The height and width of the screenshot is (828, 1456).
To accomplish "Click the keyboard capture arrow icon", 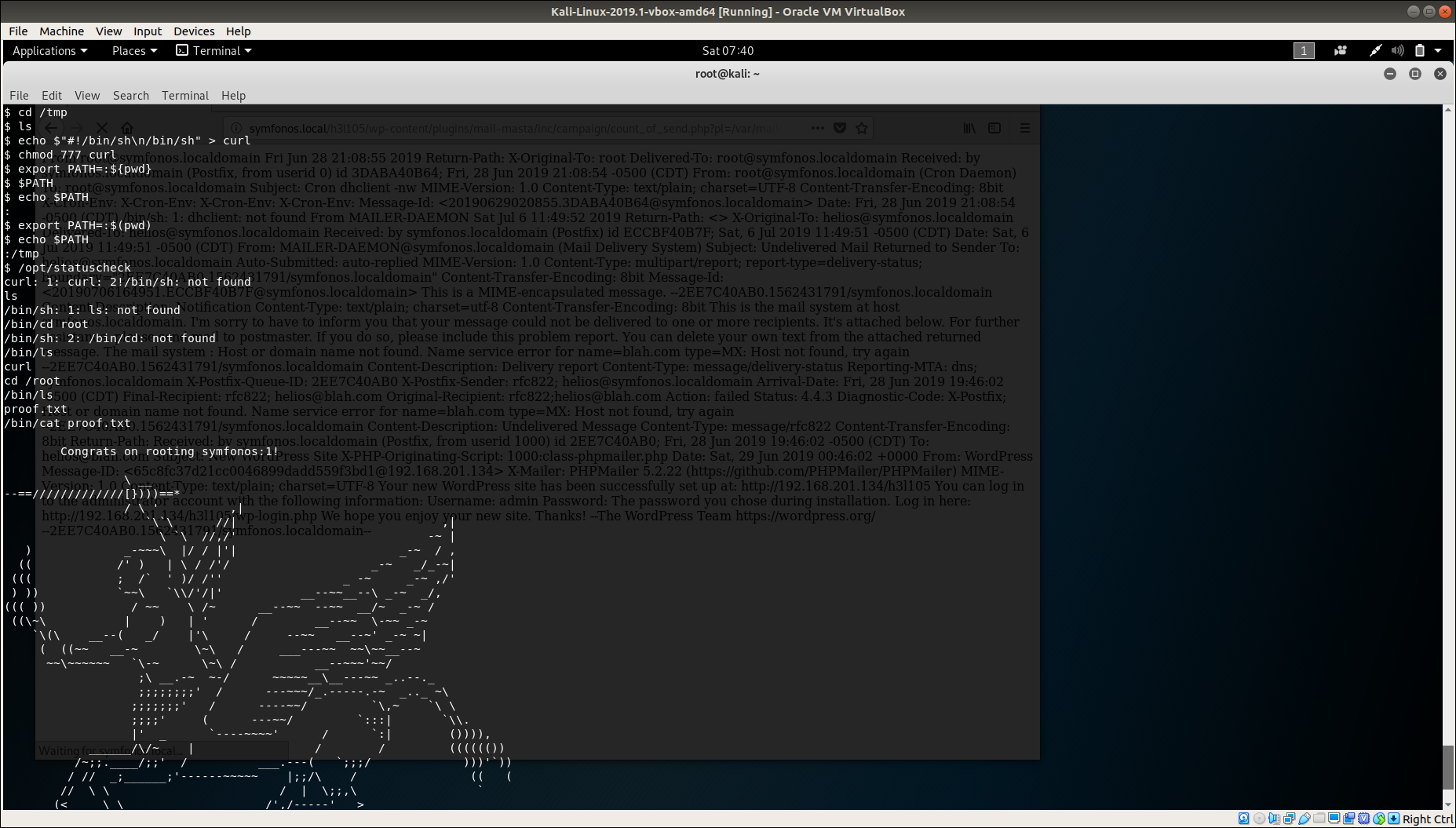I will coord(1393,819).
